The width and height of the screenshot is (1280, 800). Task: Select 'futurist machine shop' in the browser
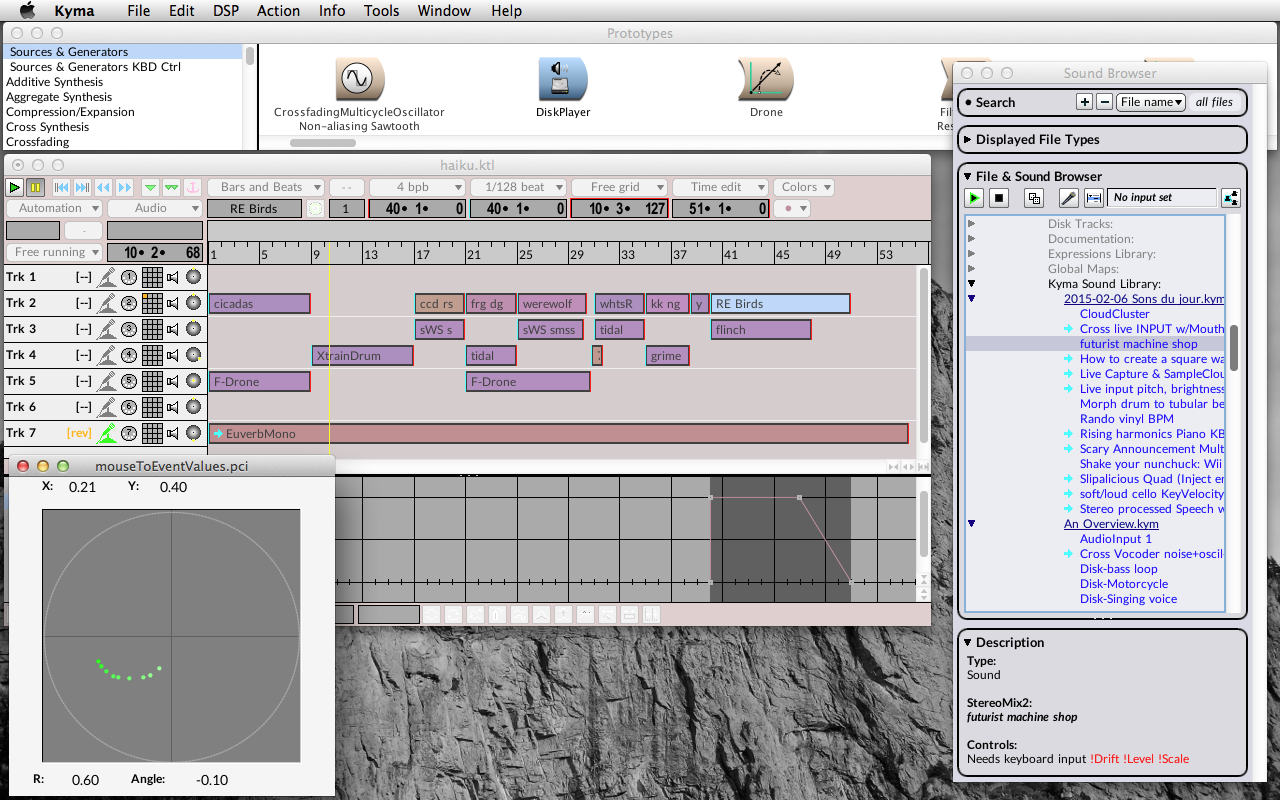[1138, 344]
